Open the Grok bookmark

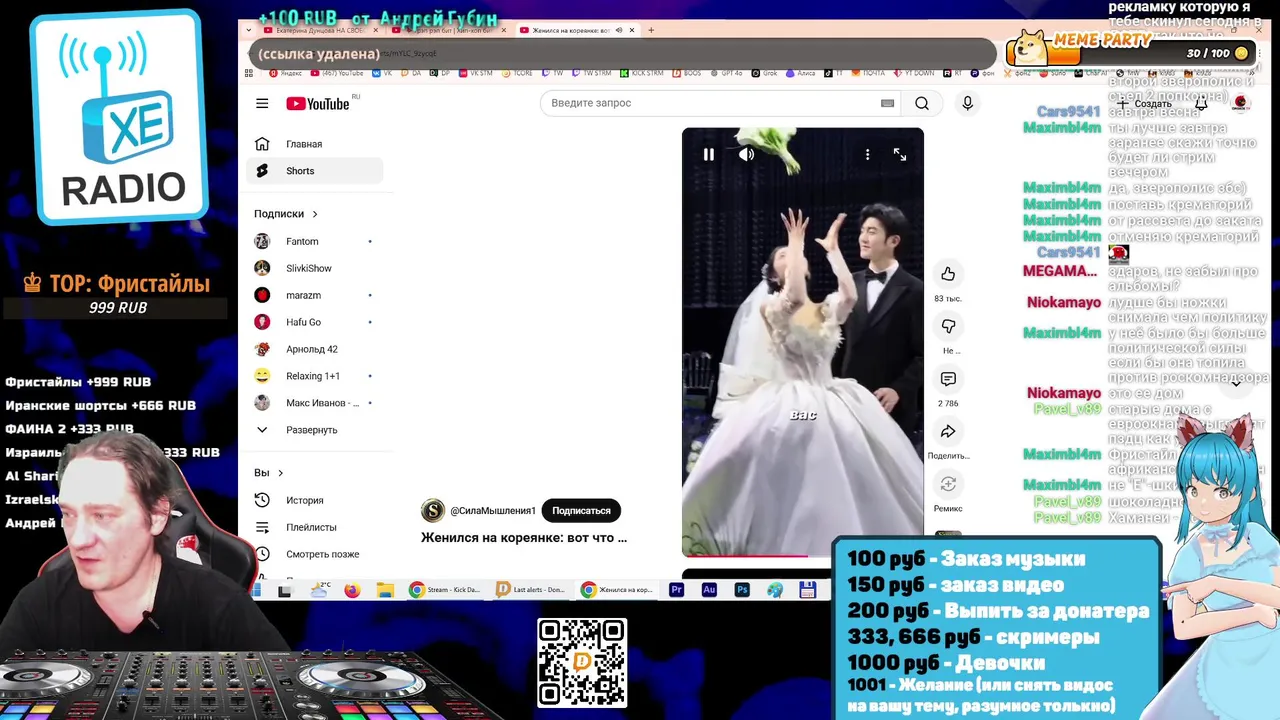coord(765,73)
